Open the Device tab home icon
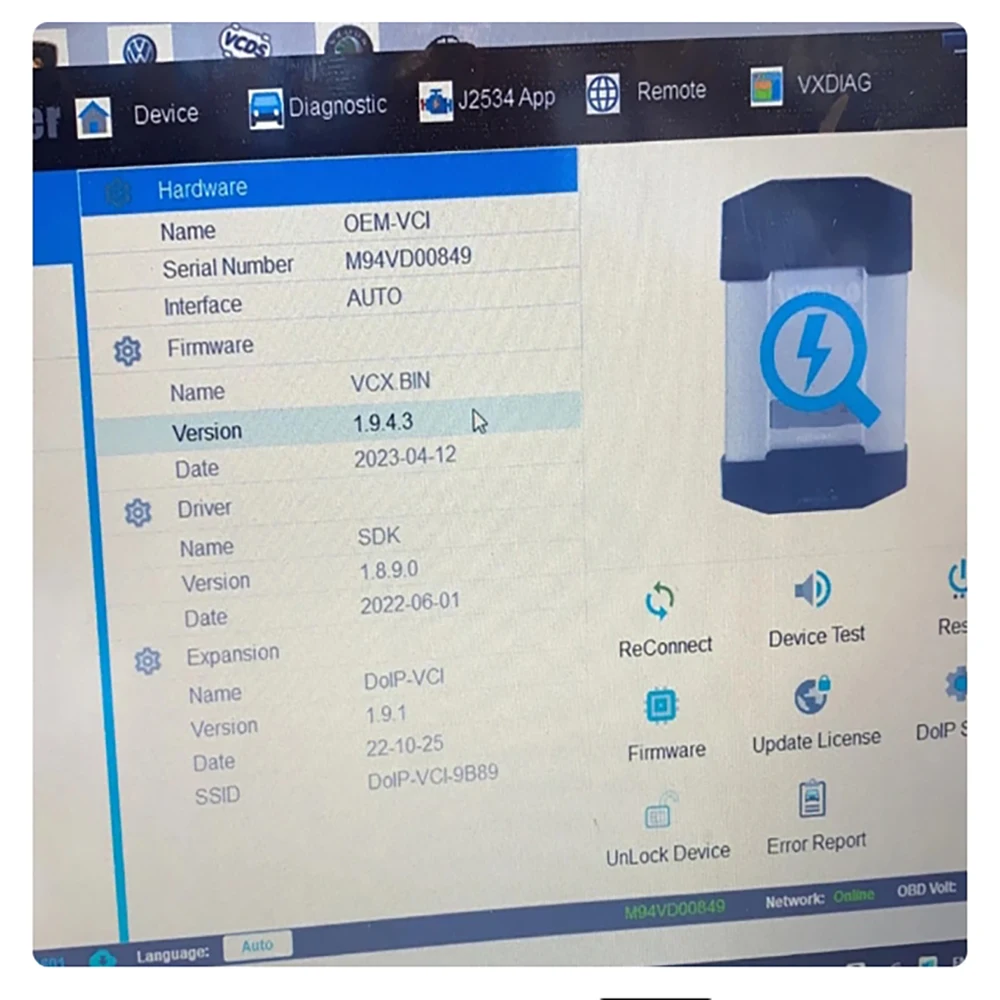This screenshot has width=1000, height=1000. coord(94,117)
